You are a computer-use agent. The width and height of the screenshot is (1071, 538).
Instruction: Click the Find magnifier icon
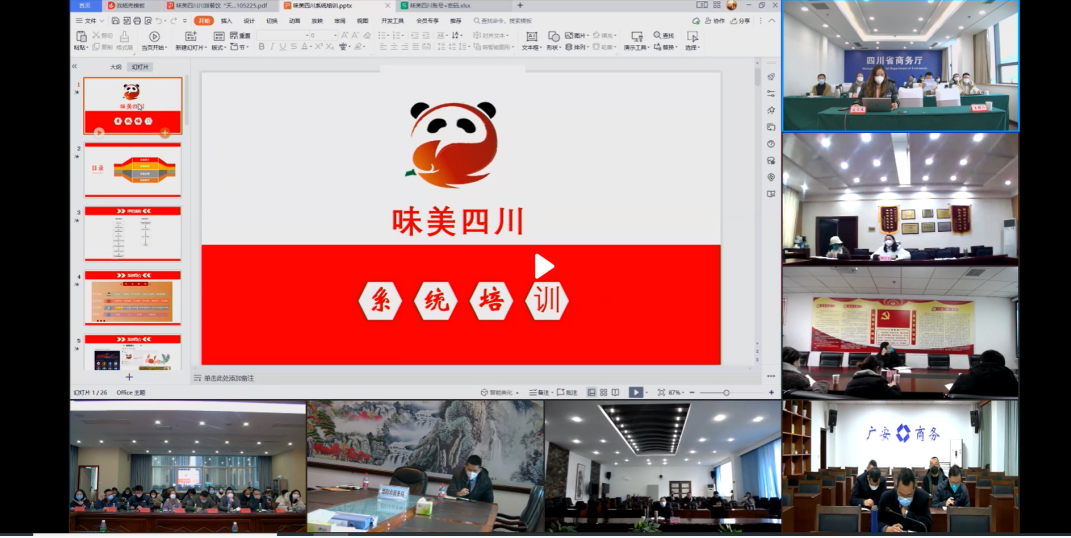click(x=657, y=35)
